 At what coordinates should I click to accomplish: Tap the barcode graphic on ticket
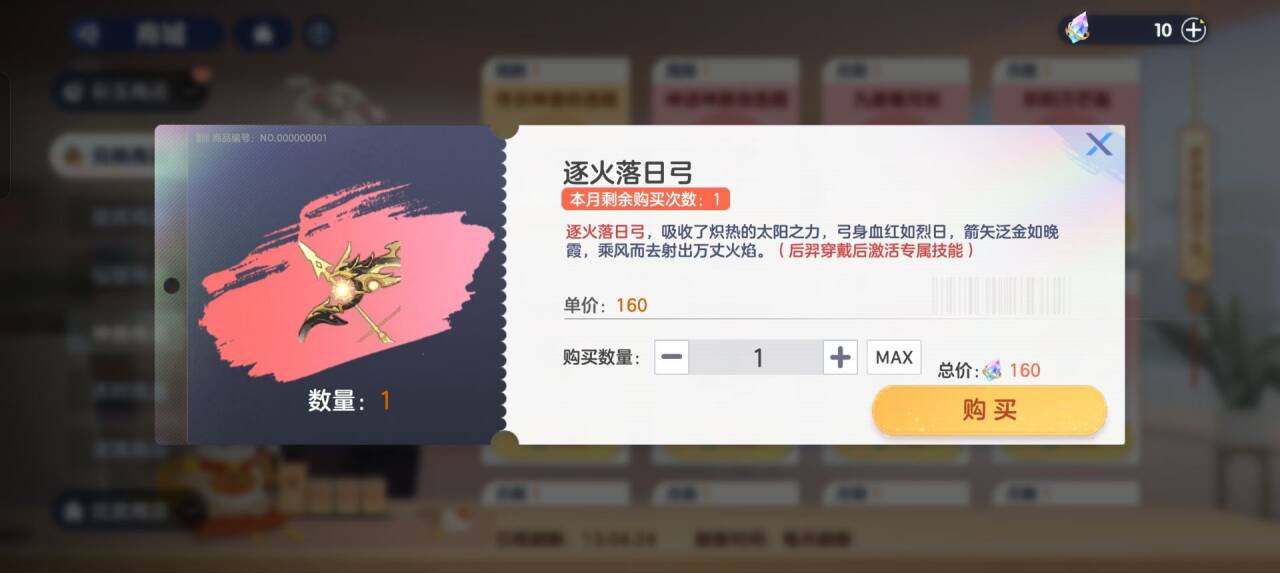[x=1001, y=296]
